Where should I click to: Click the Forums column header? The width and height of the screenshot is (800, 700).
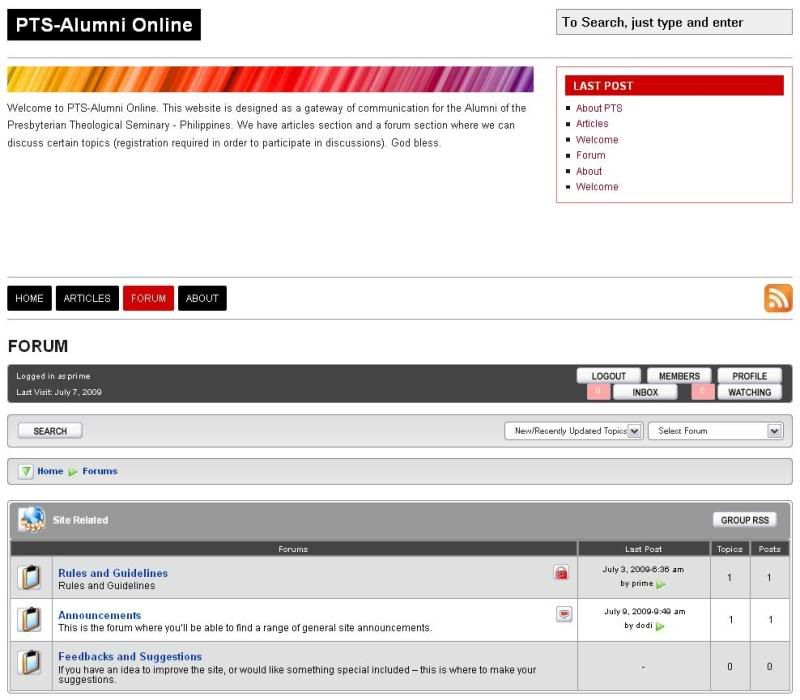pos(293,549)
